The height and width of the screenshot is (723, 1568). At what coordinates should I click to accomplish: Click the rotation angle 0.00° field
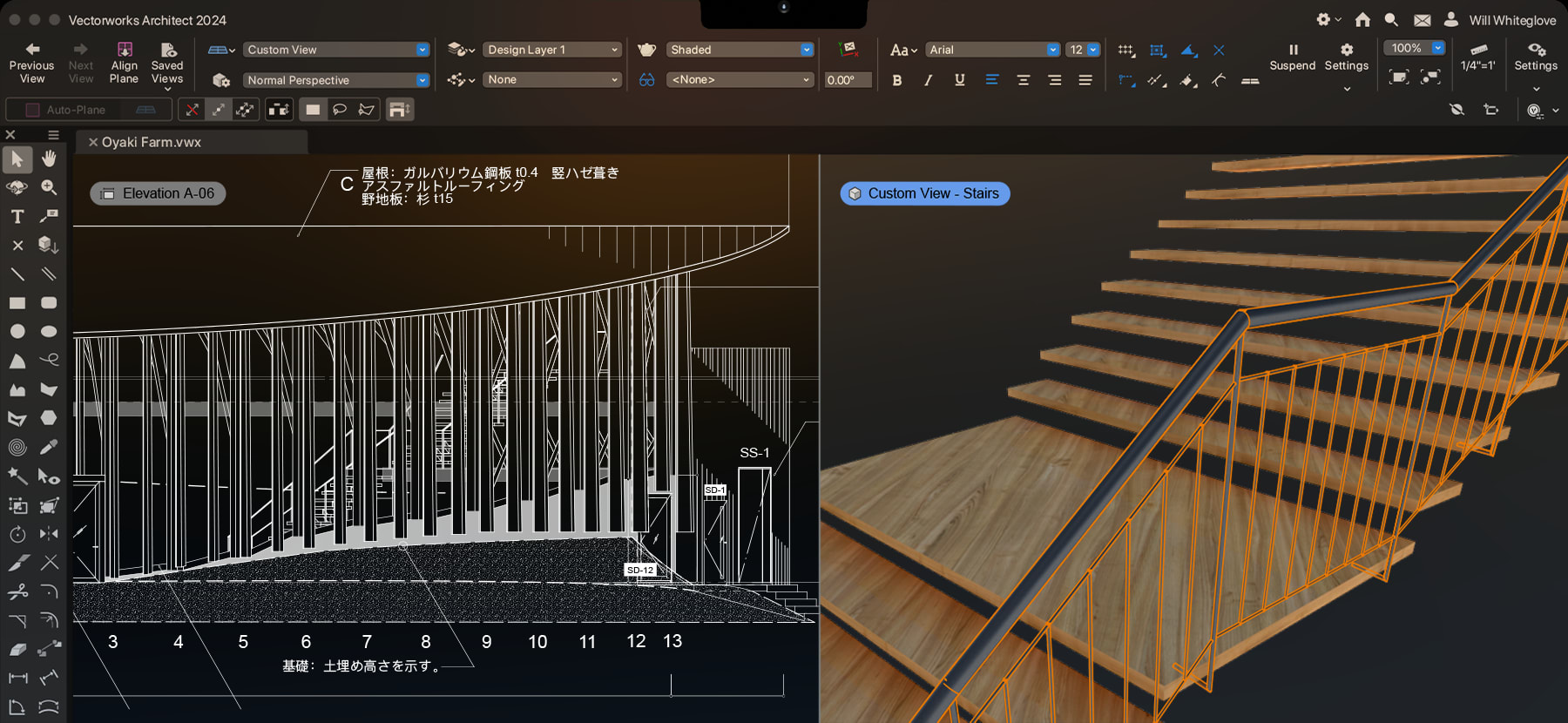pyautogui.click(x=848, y=80)
